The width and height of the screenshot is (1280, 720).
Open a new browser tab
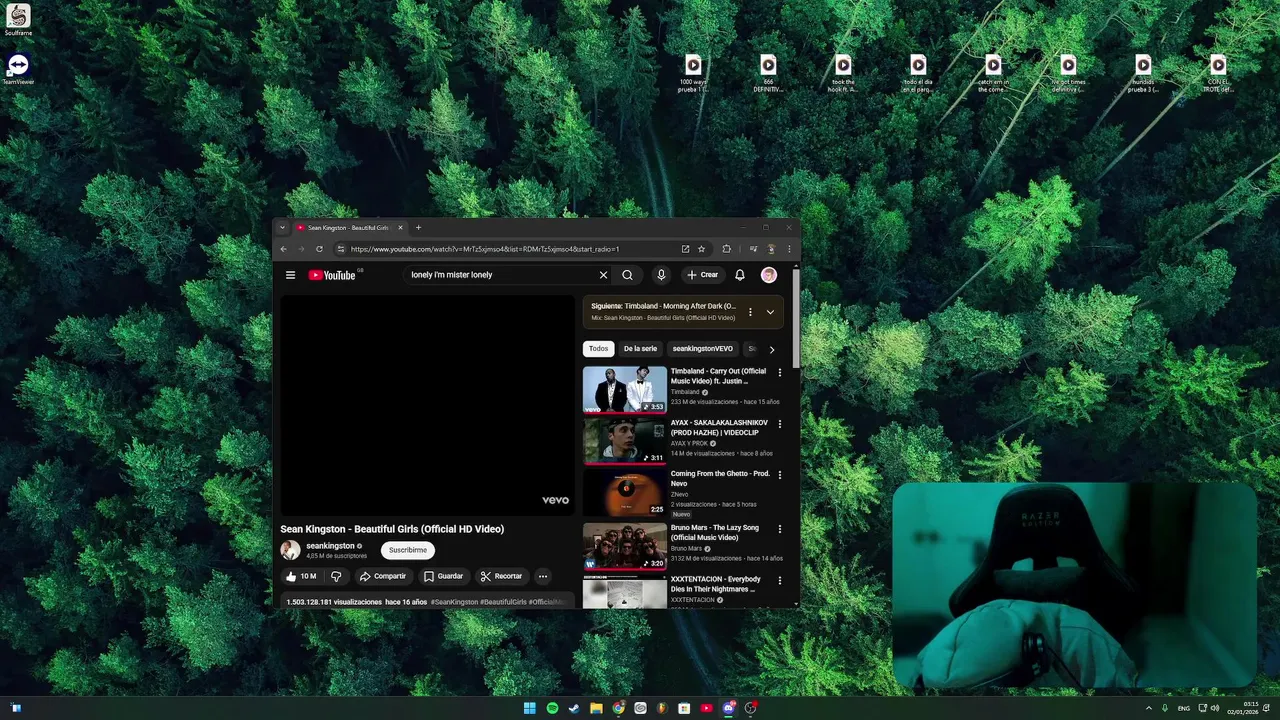click(x=418, y=228)
